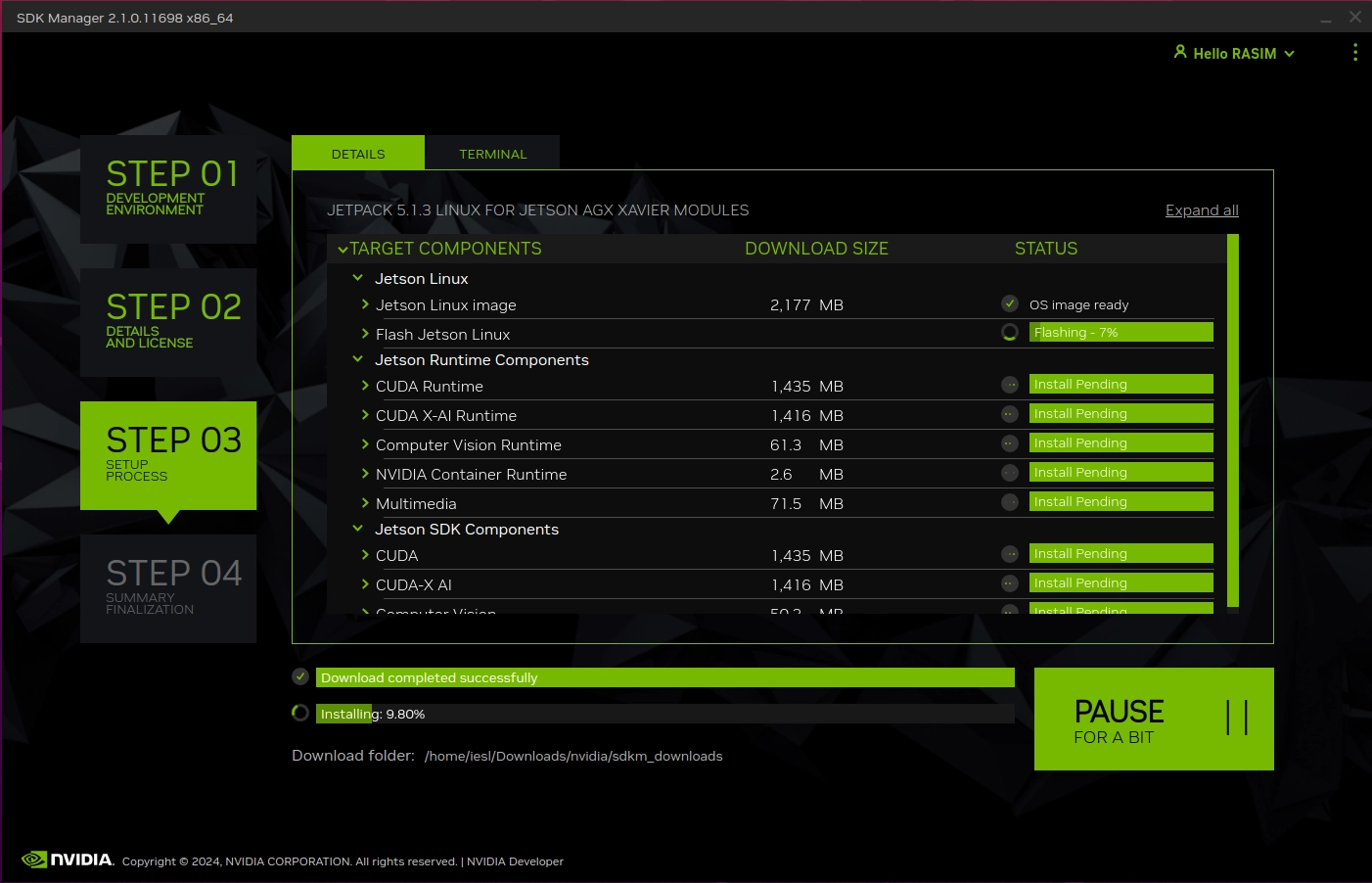Click Multimedia pending status icon

(x=1010, y=502)
